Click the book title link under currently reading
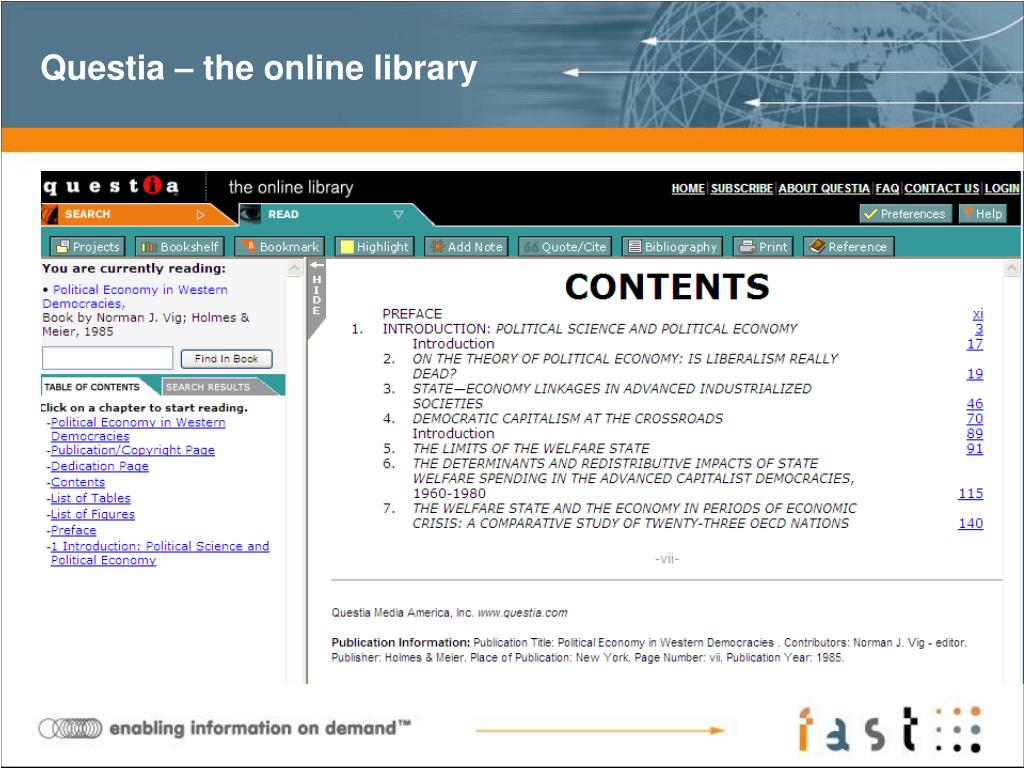Image resolution: width=1024 pixels, height=768 pixels. (x=135, y=296)
